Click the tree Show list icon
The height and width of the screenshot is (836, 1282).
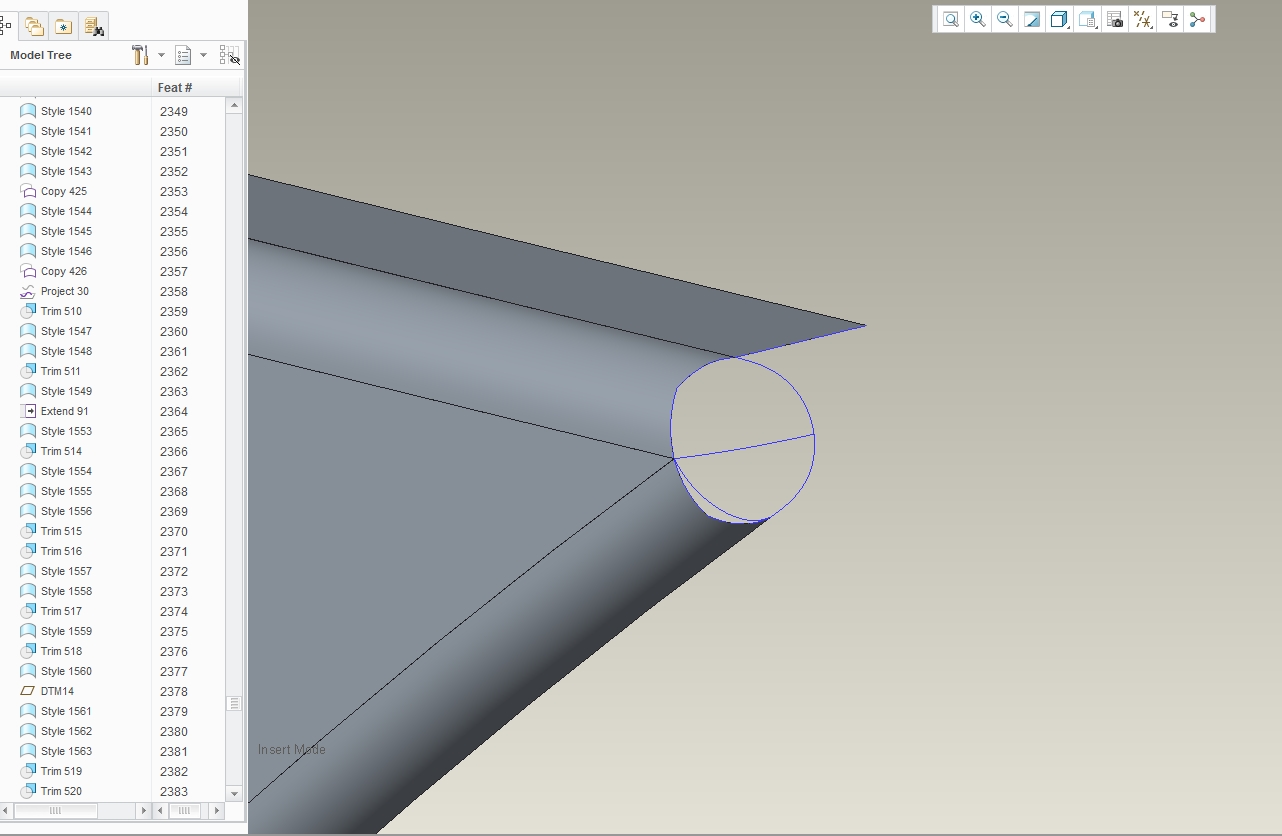(x=183, y=55)
